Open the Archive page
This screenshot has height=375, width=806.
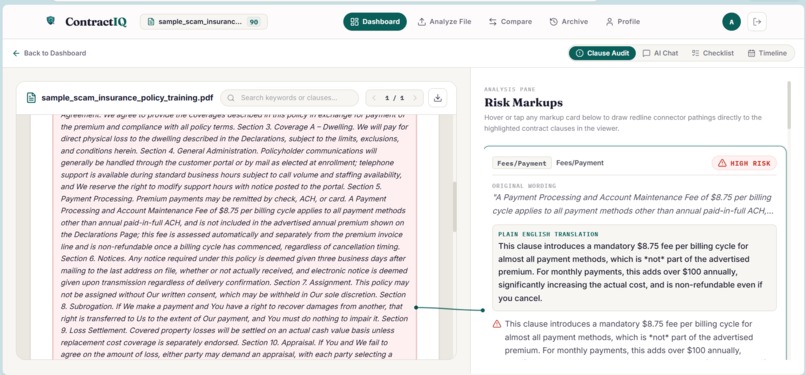pyautogui.click(x=569, y=22)
